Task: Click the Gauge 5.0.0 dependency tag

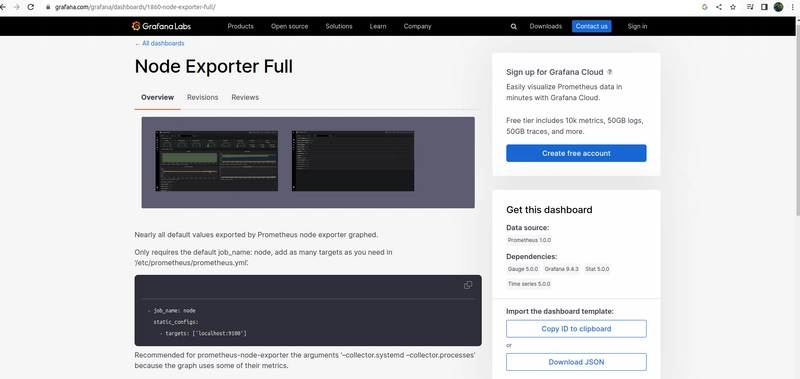Action: (522, 269)
